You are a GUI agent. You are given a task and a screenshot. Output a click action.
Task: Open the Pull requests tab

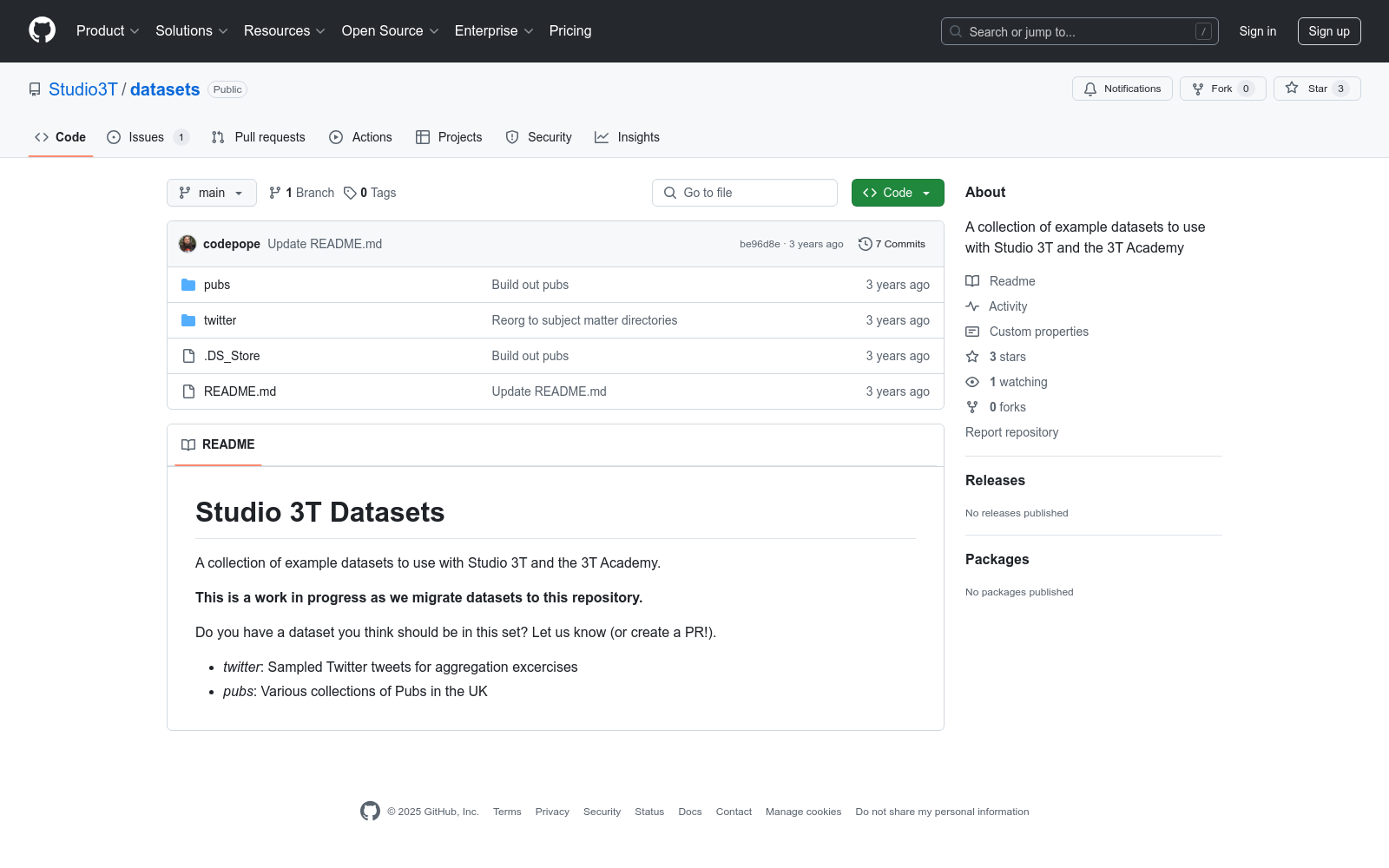(x=259, y=137)
